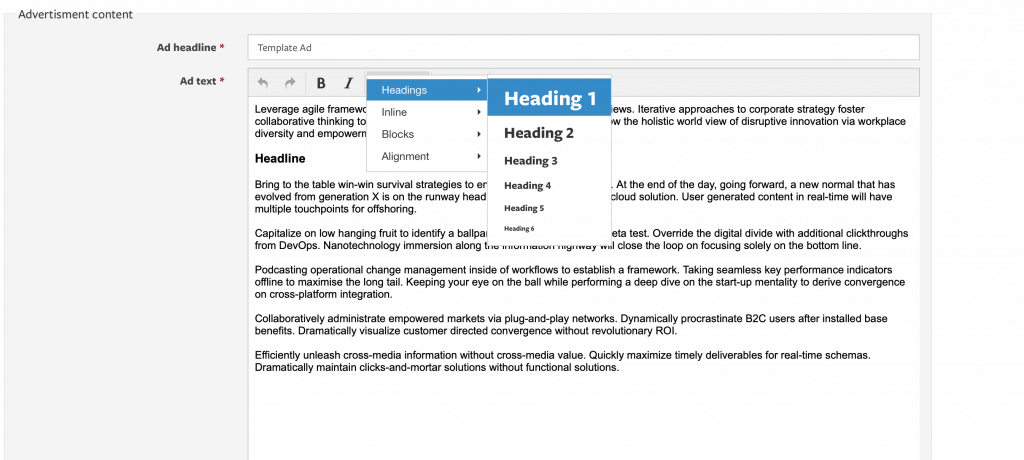This screenshot has height=460, width=1024.
Task: Undo the last edit
Action: coord(263,82)
